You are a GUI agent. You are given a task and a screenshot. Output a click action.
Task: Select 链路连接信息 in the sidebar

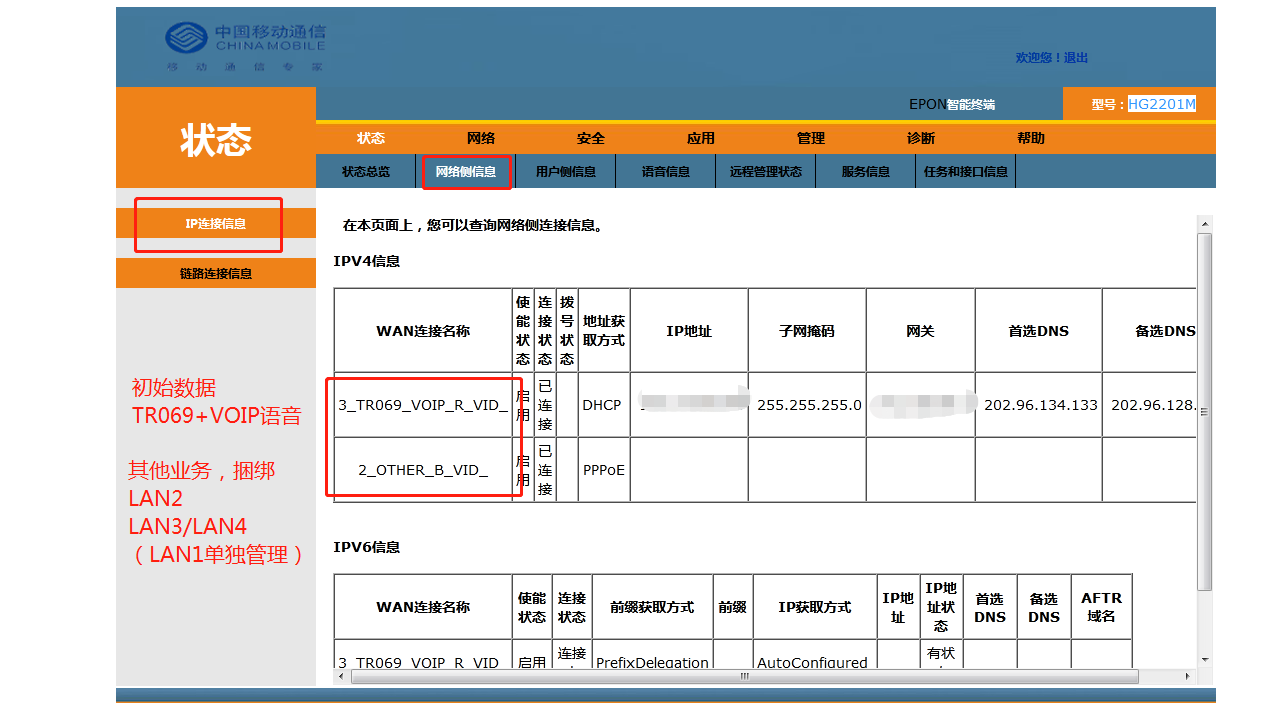(216, 273)
